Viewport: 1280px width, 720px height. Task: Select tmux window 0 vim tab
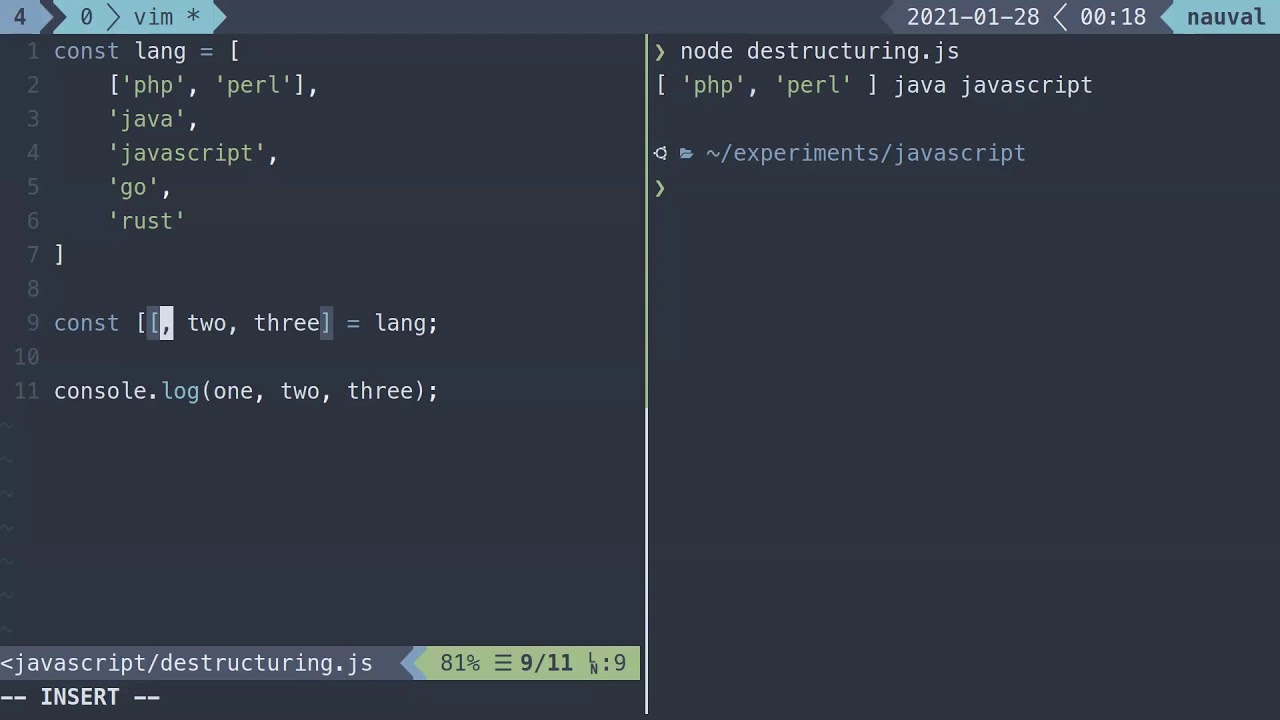point(140,17)
